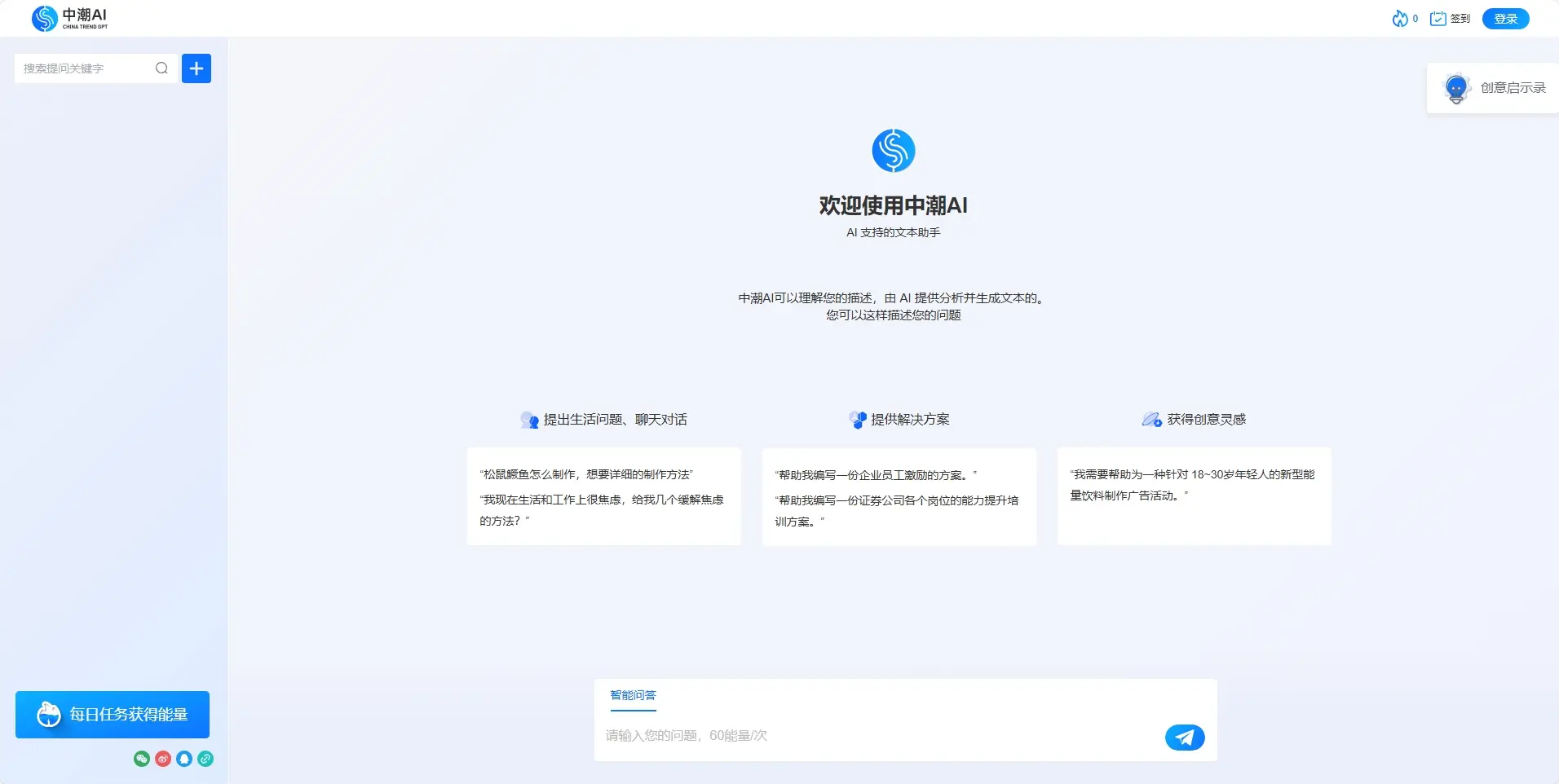Viewport: 1559px width, 784px height.
Task: Share to Weibo with the red icon
Action: tap(162, 759)
